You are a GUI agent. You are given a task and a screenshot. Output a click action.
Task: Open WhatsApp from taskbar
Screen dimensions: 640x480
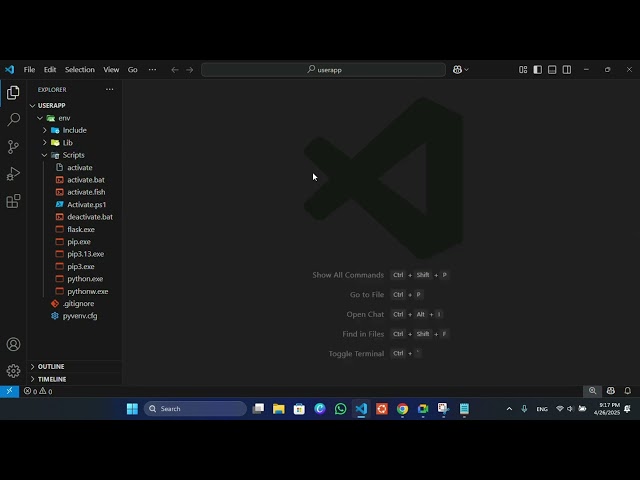[340, 409]
